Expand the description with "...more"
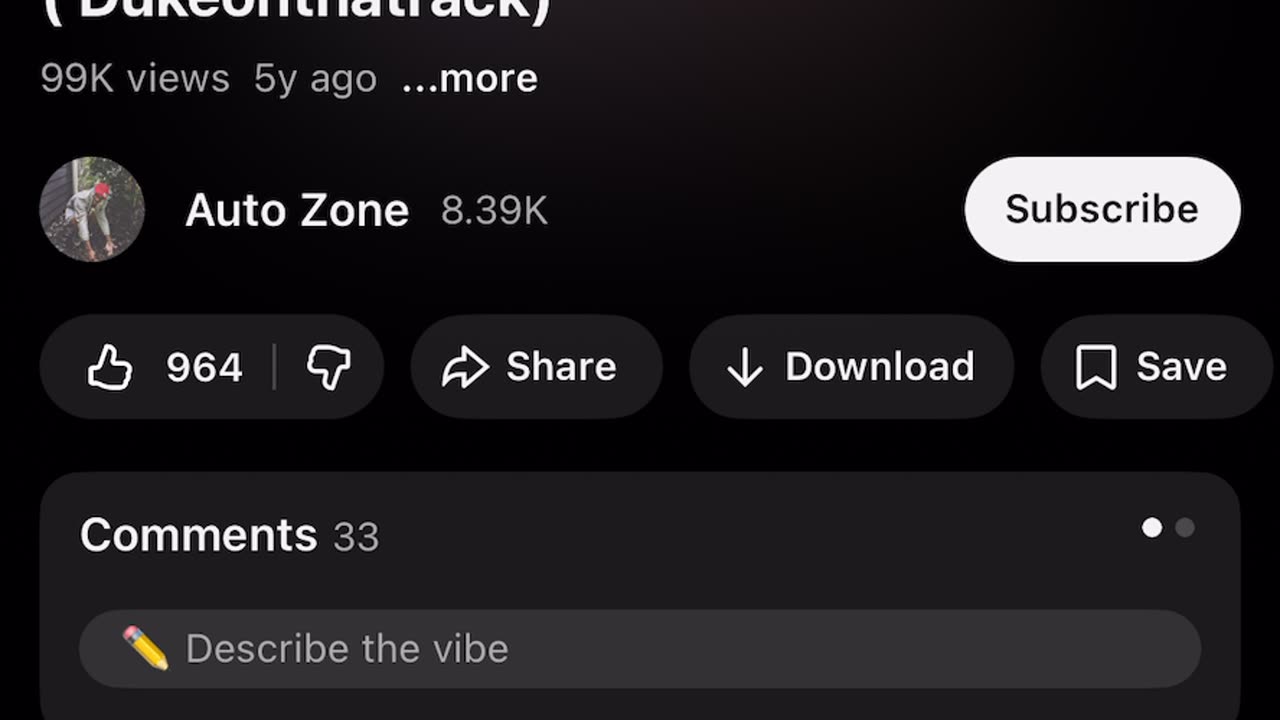 click(470, 79)
